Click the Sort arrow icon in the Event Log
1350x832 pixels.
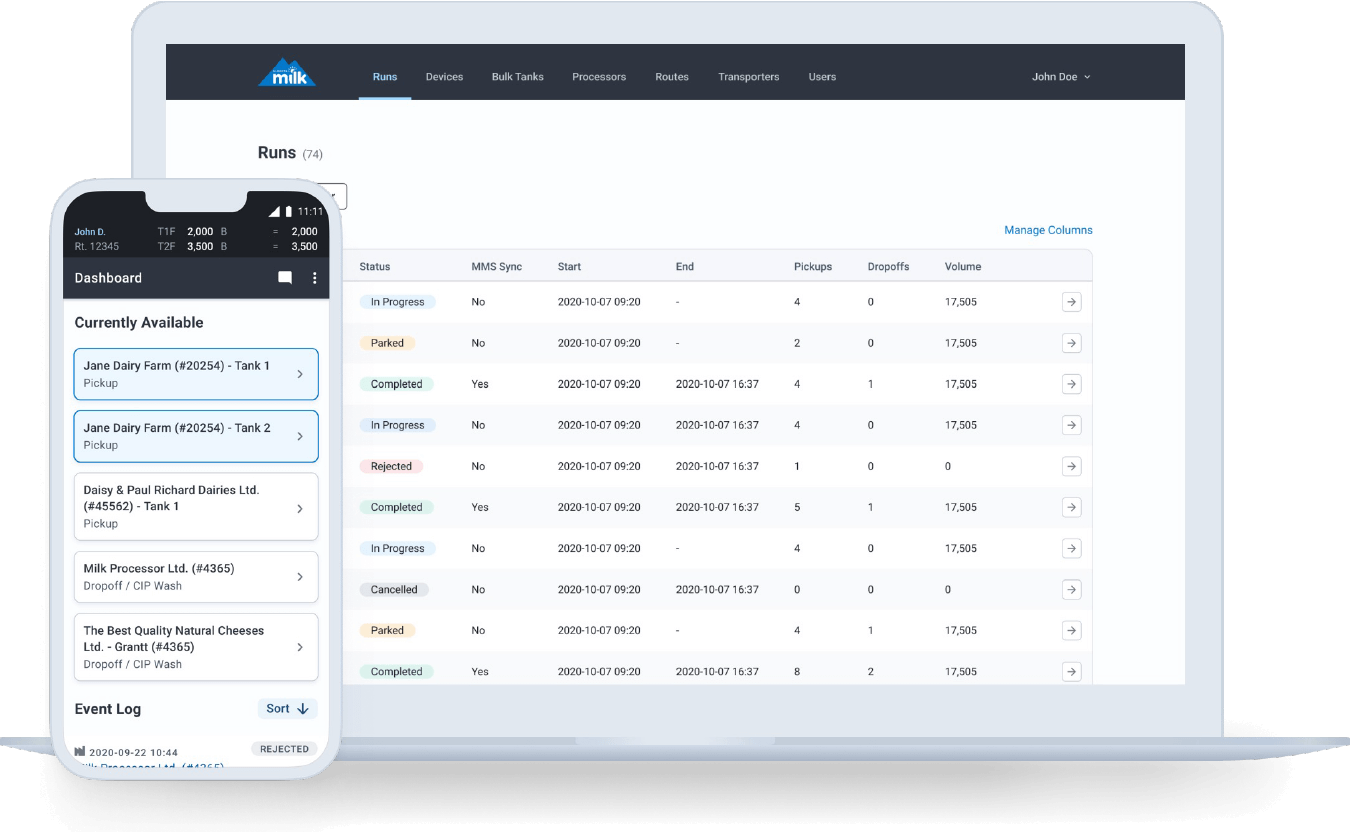306,708
